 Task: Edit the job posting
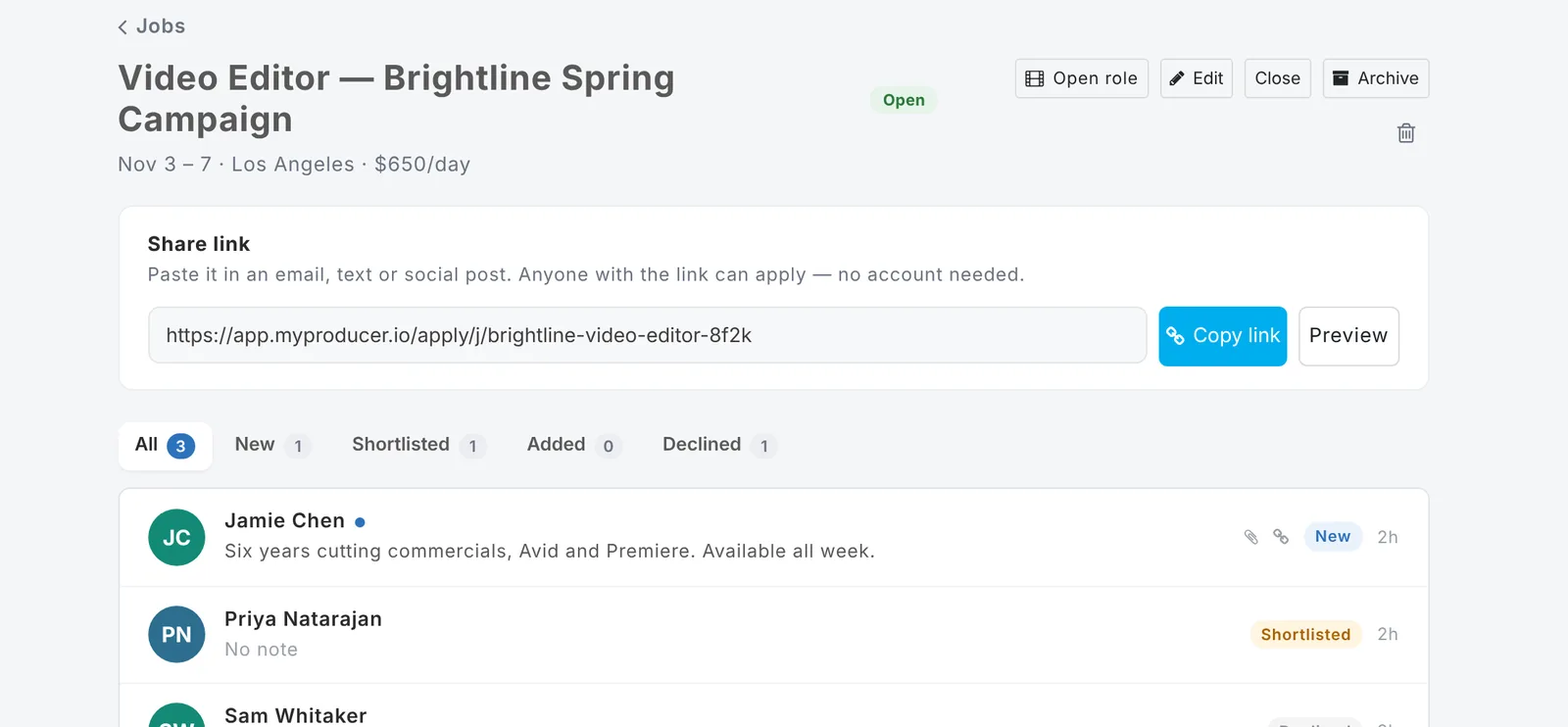coord(1197,78)
